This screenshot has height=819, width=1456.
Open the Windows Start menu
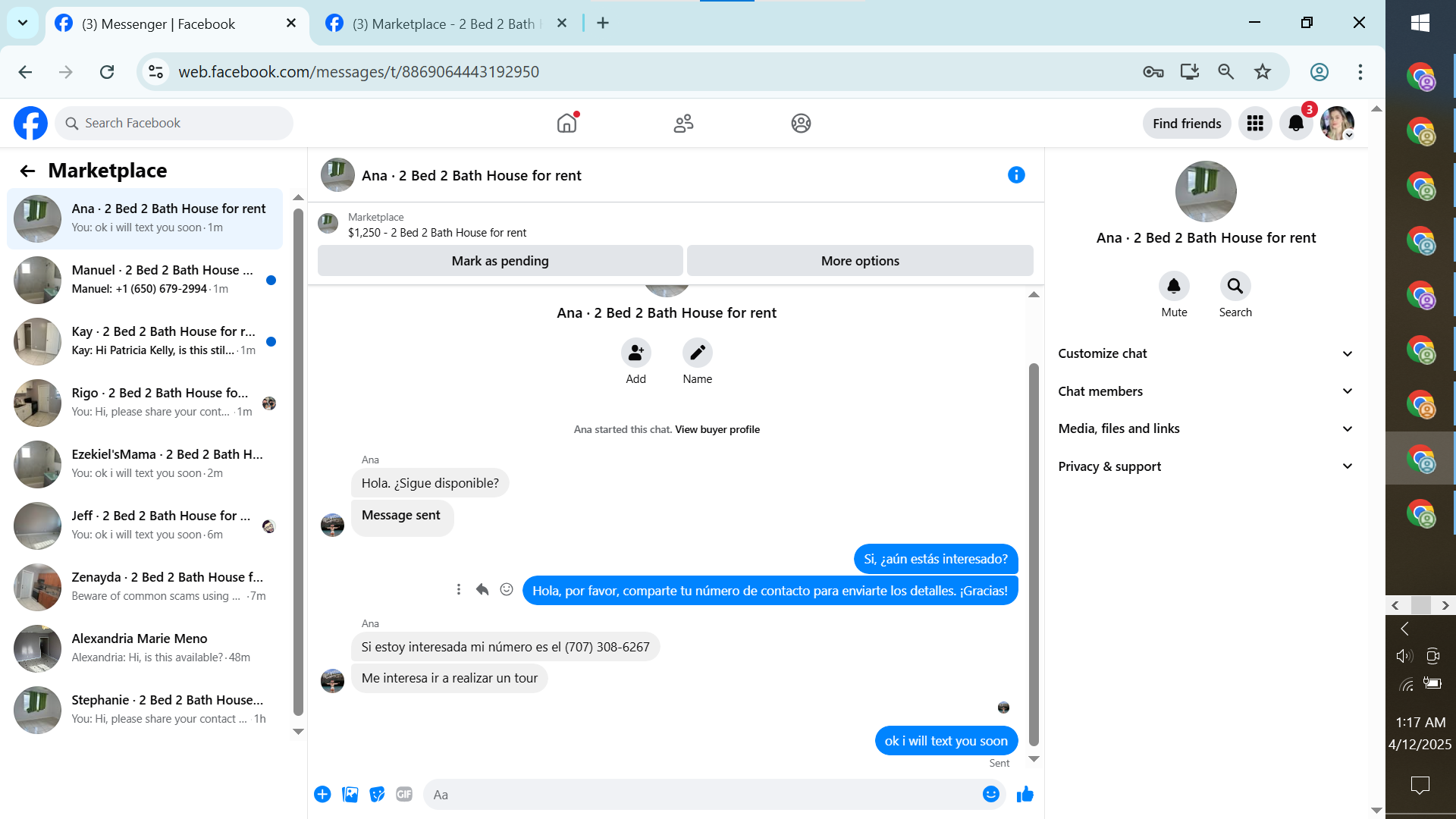point(1420,23)
